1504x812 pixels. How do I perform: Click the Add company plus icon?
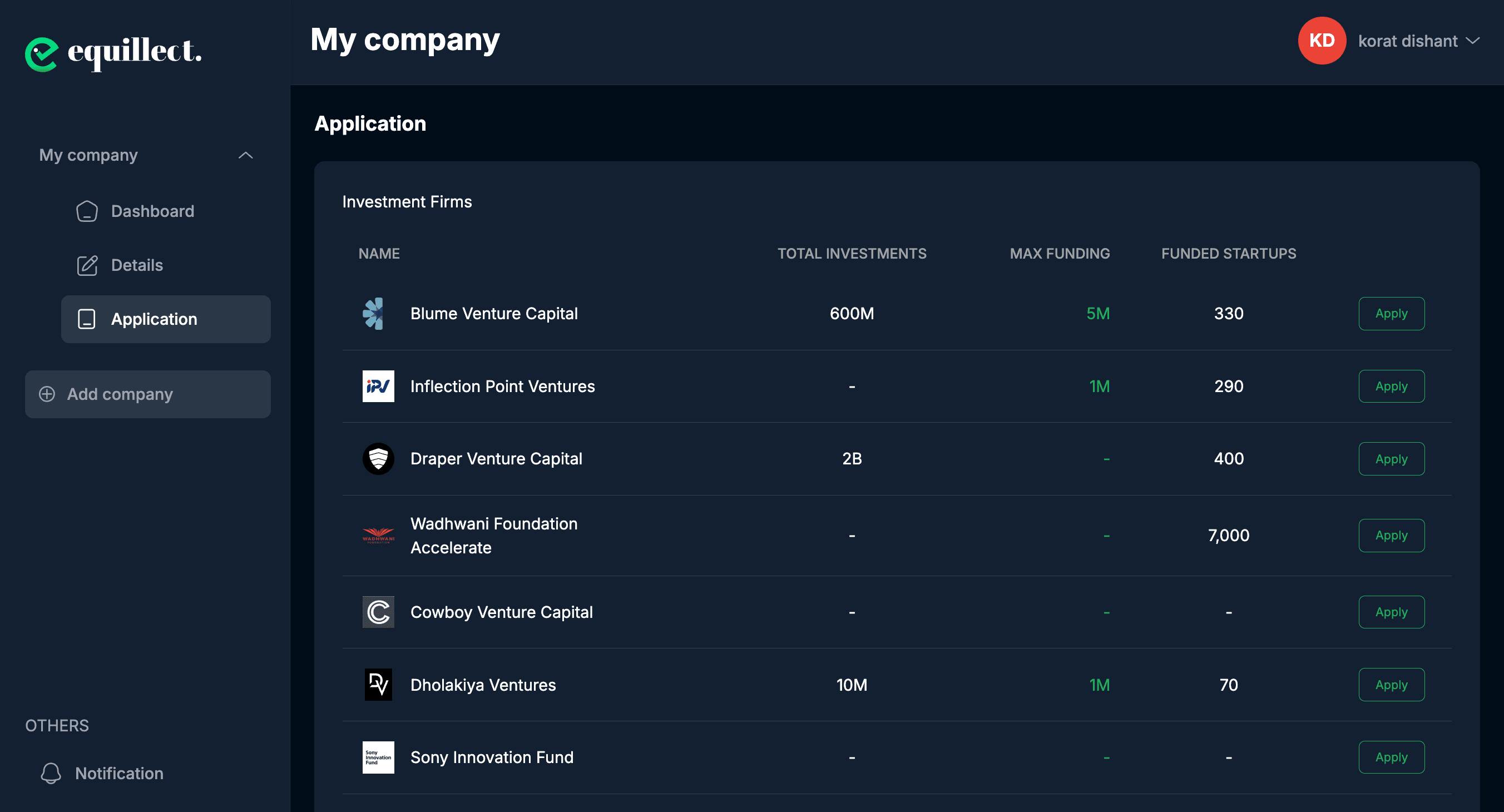47,394
